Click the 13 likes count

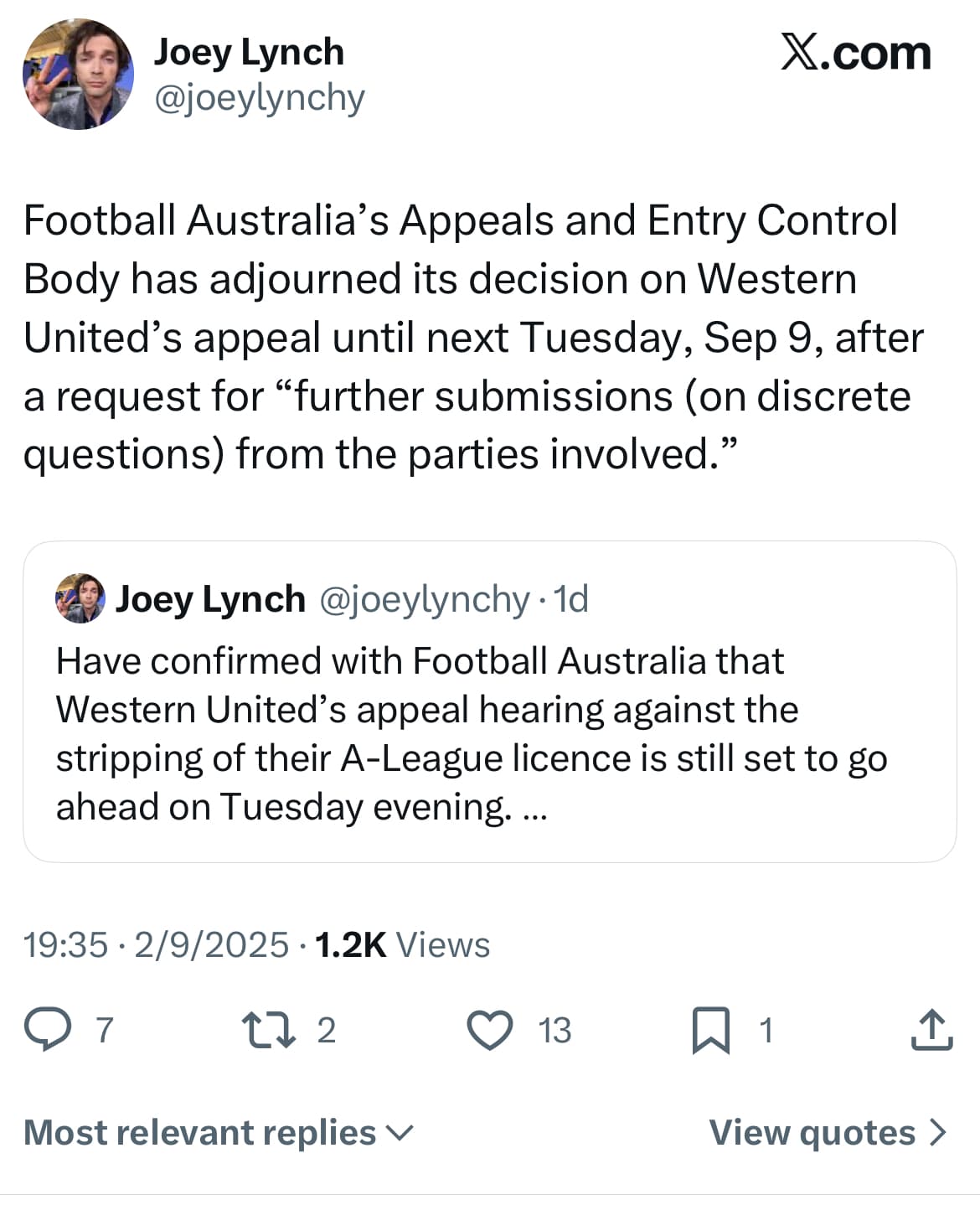coord(554,1031)
